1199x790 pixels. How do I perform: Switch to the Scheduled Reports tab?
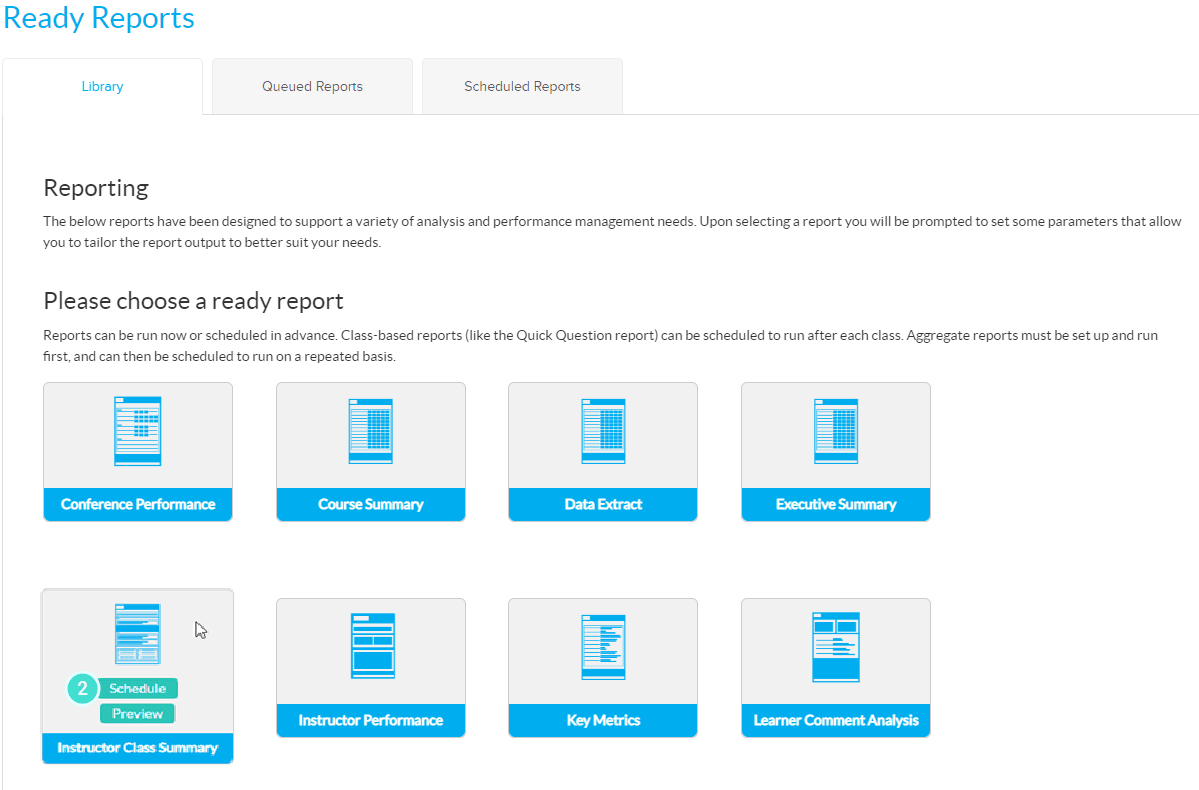point(521,86)
